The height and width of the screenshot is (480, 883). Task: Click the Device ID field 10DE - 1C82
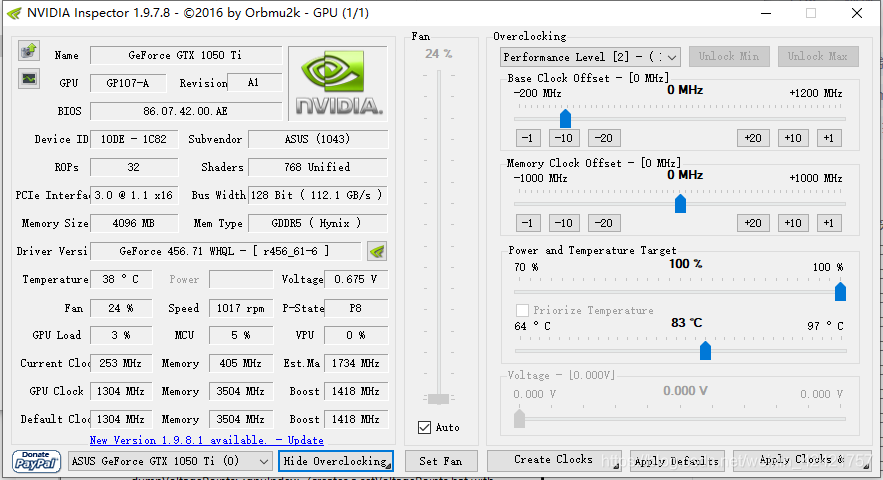[x=134, y=139]
